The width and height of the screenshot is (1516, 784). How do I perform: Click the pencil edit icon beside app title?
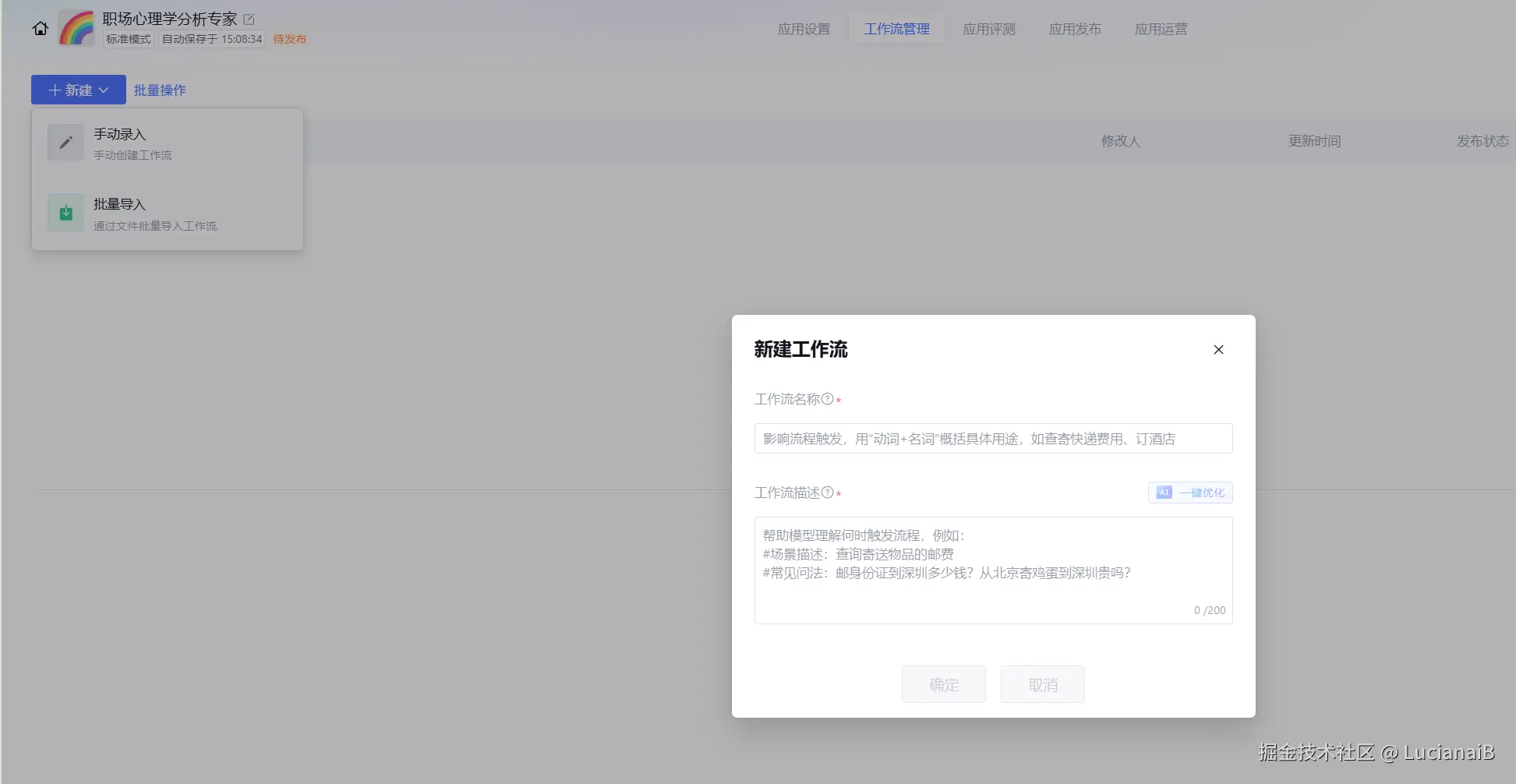(248, 19)
